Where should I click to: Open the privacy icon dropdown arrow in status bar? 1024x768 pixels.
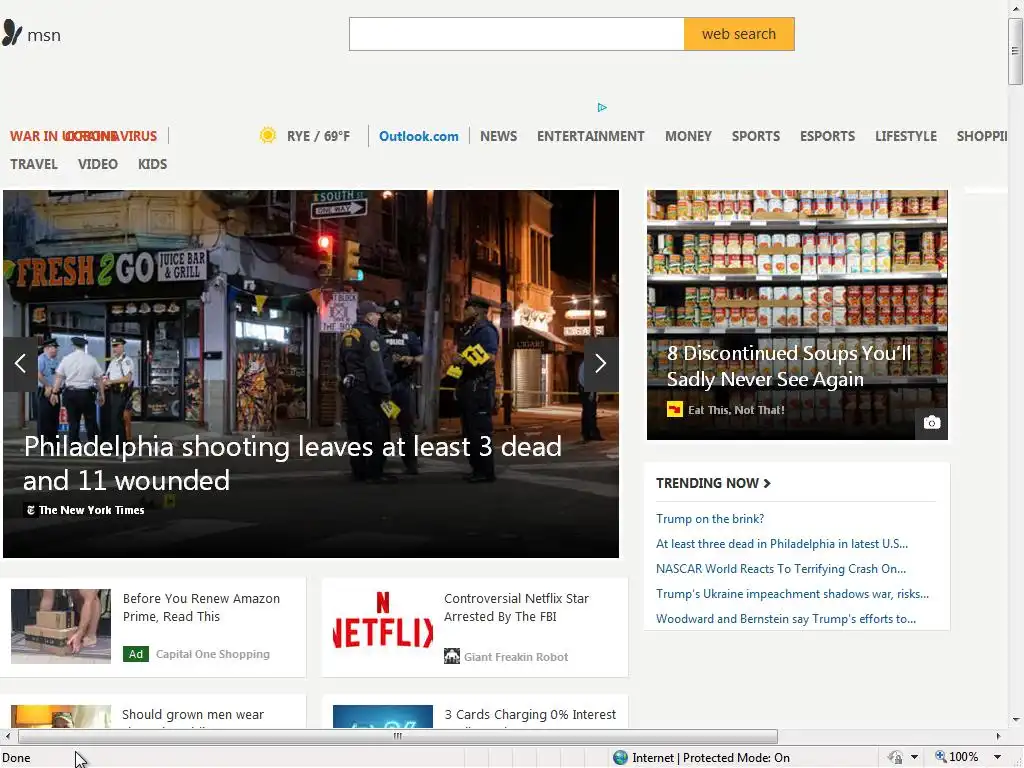coord(914,758)
